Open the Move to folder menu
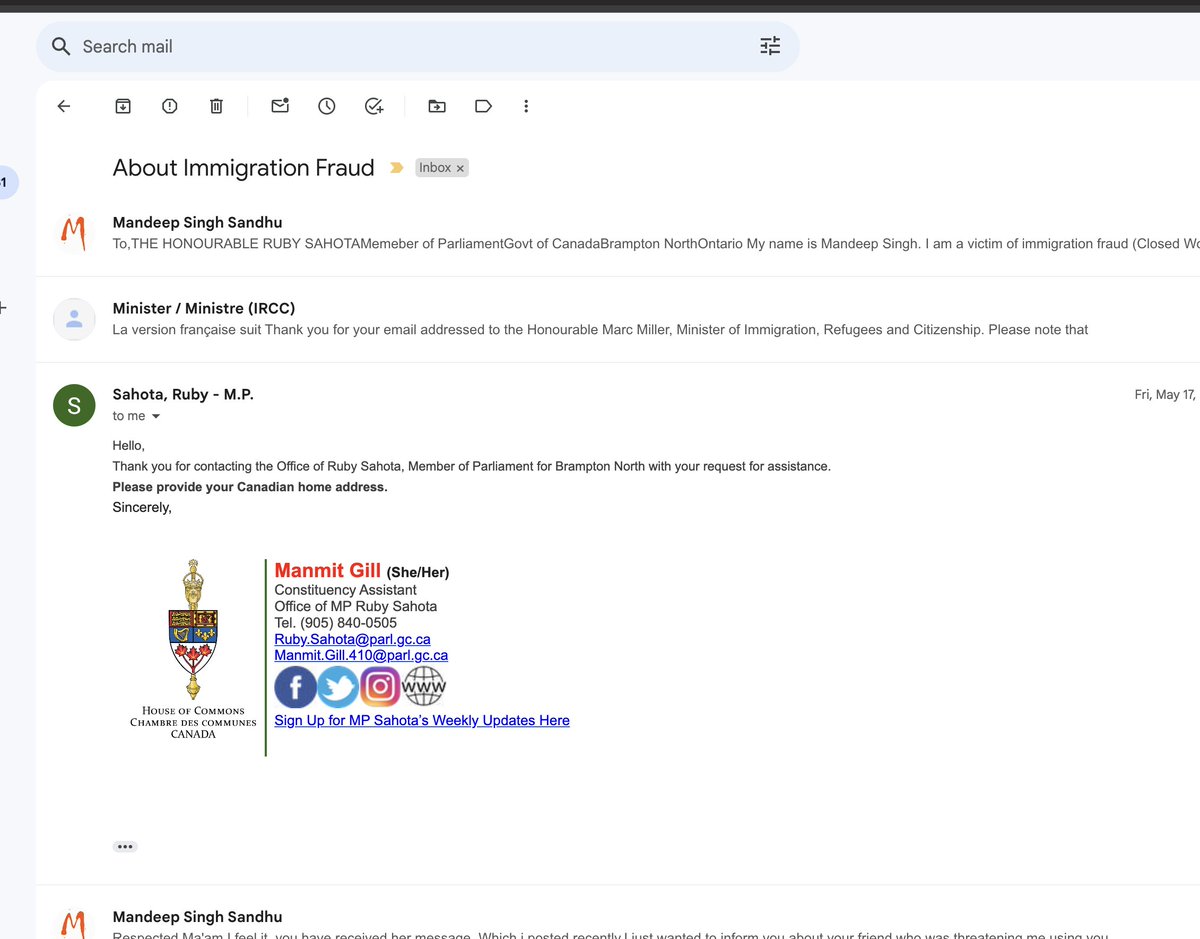1200x939 pixels. 437,106
